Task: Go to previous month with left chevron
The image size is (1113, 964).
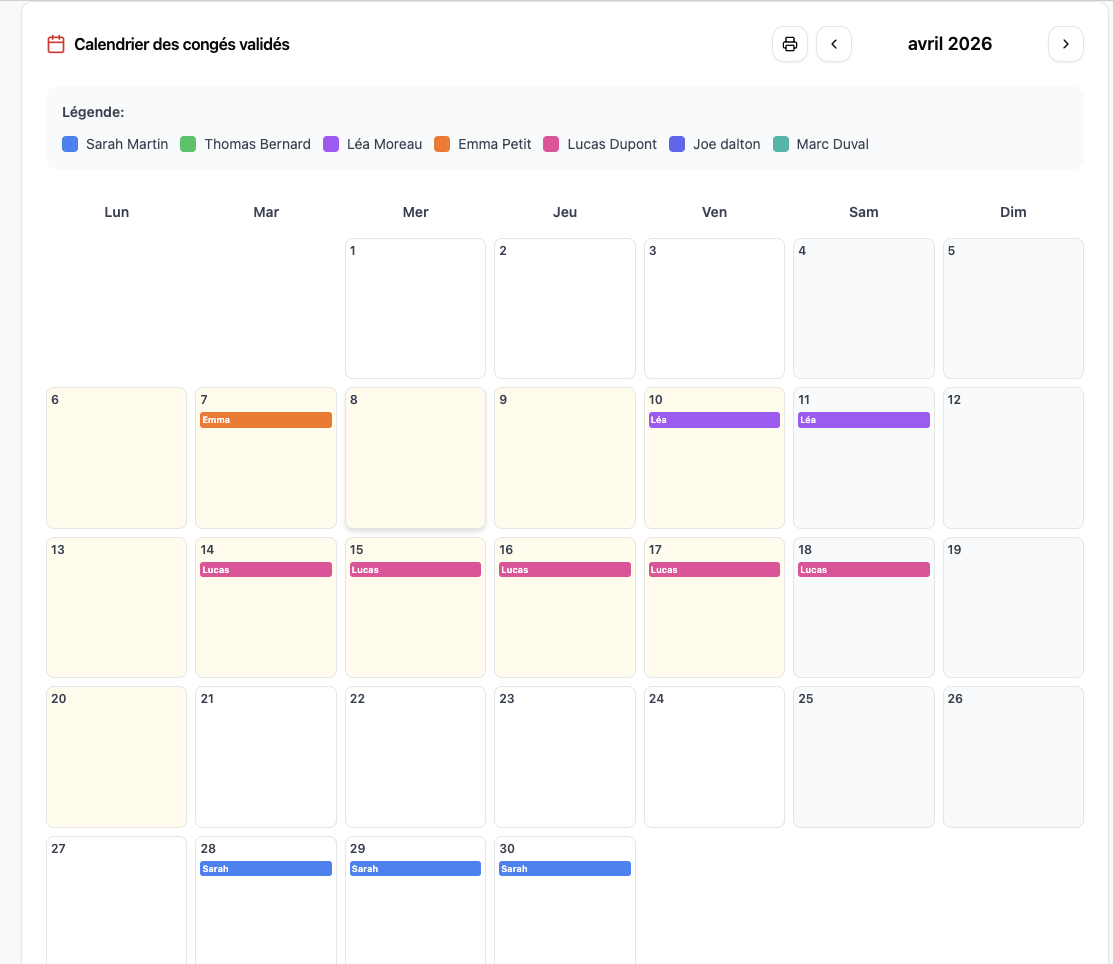Action: pos(833,44)
